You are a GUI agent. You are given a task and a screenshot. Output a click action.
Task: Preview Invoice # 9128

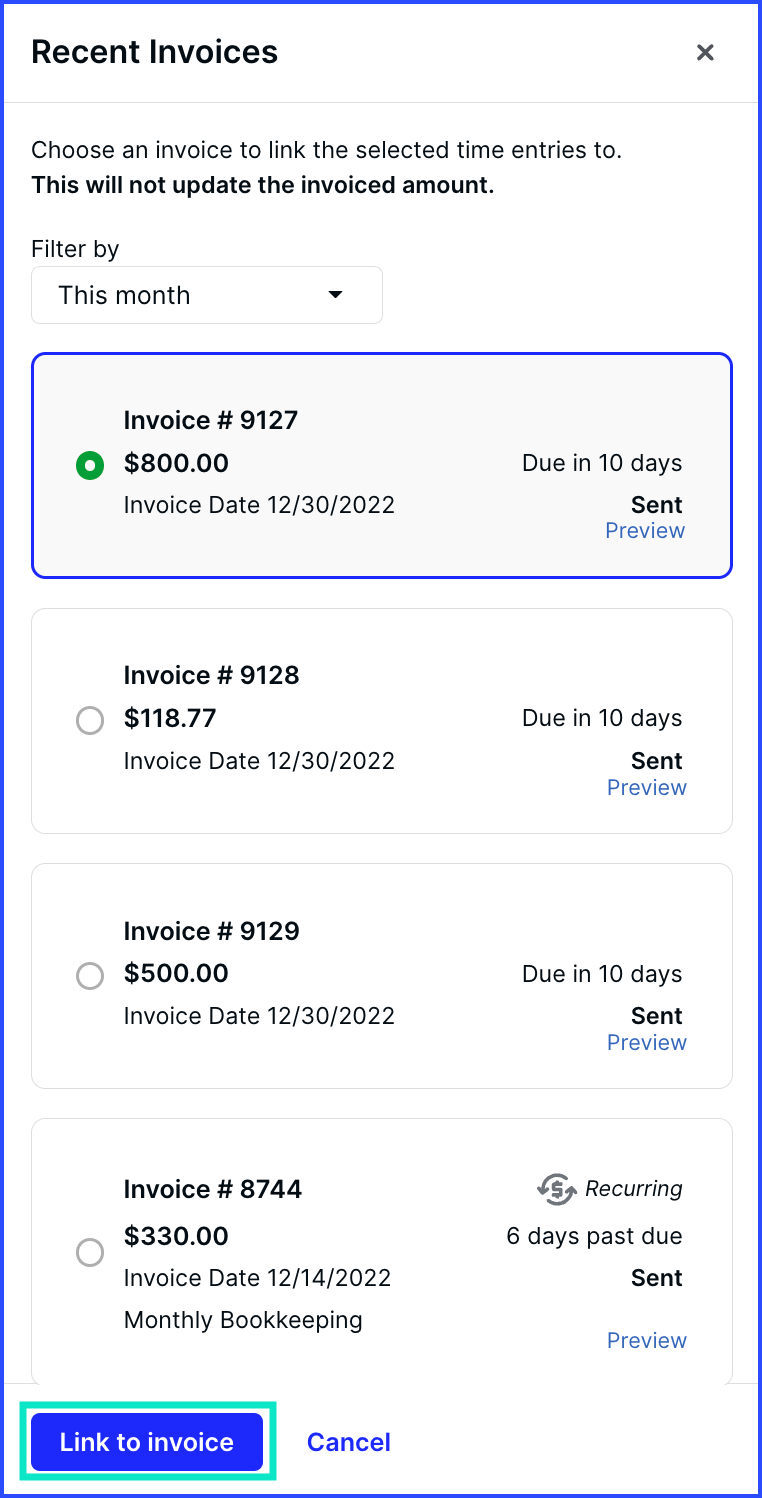(x=647, y=787)
